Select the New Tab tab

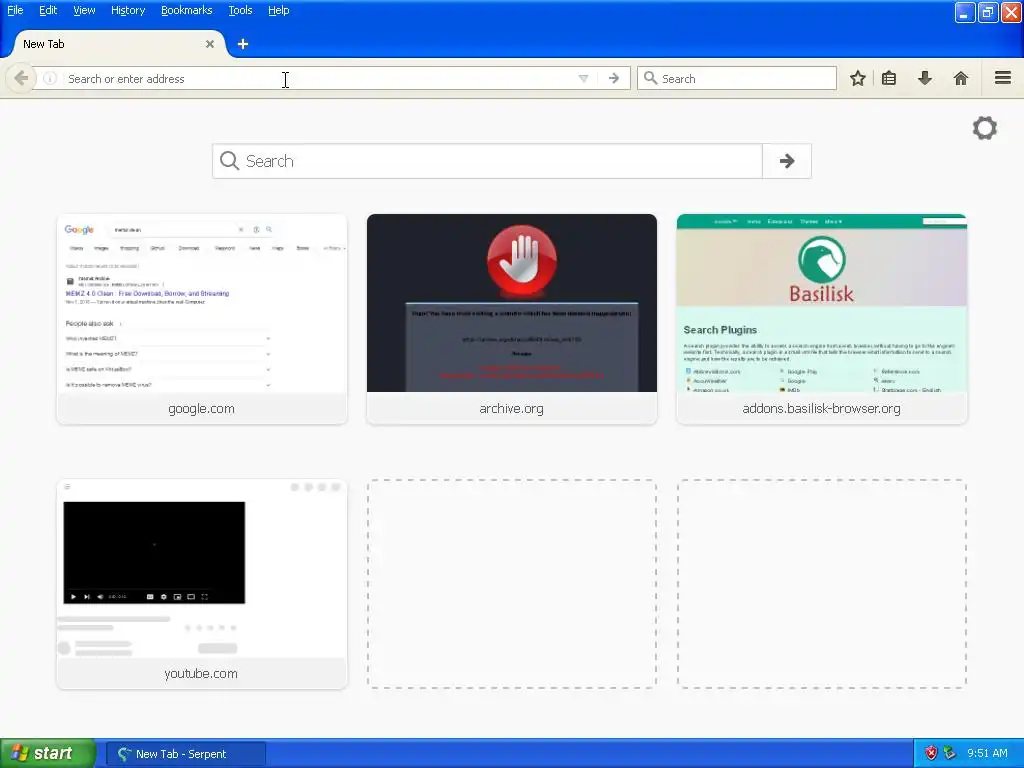click(x=118, y=44)
